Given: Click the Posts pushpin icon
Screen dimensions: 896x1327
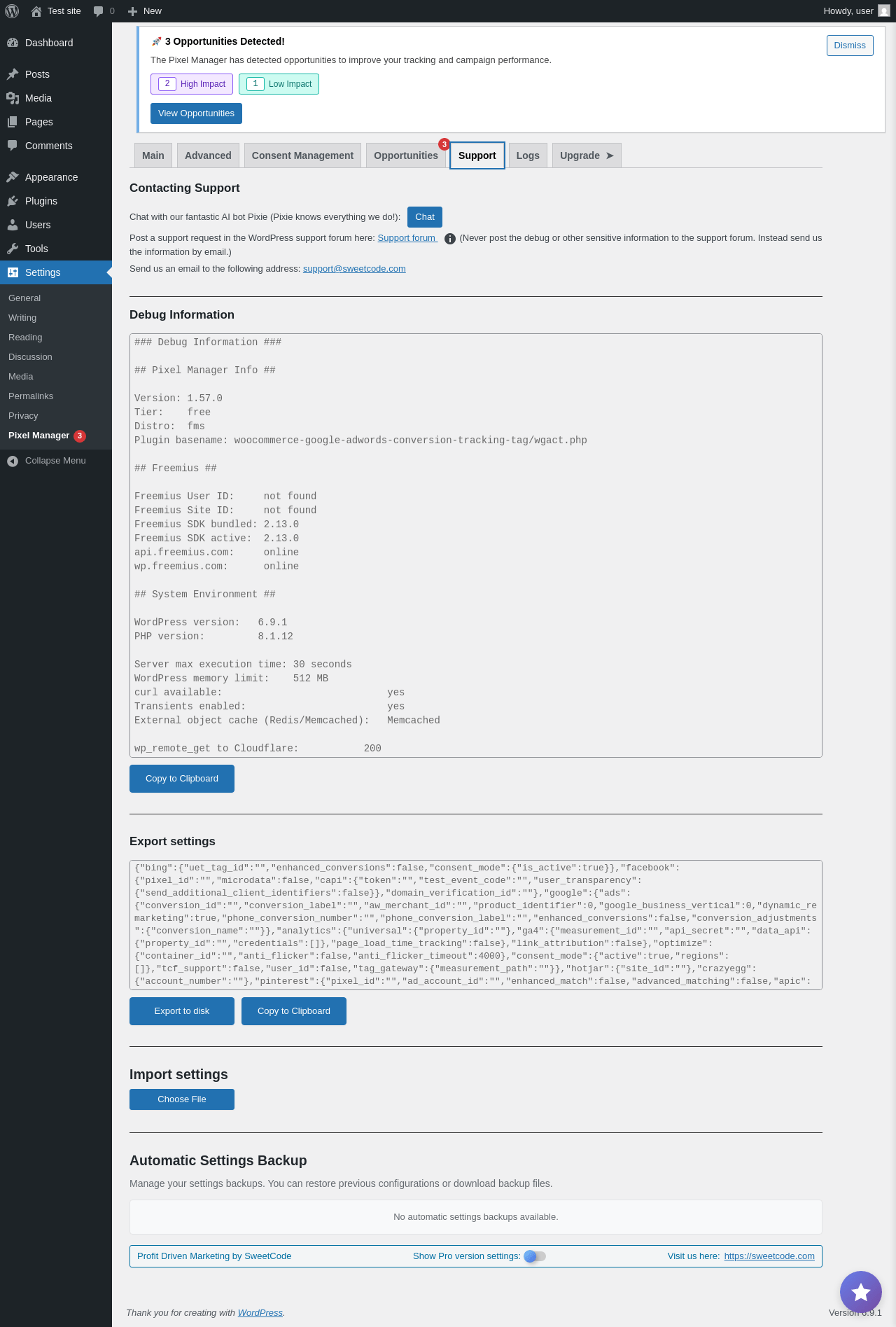Looking at the screenshot, I should pos(13,74).
